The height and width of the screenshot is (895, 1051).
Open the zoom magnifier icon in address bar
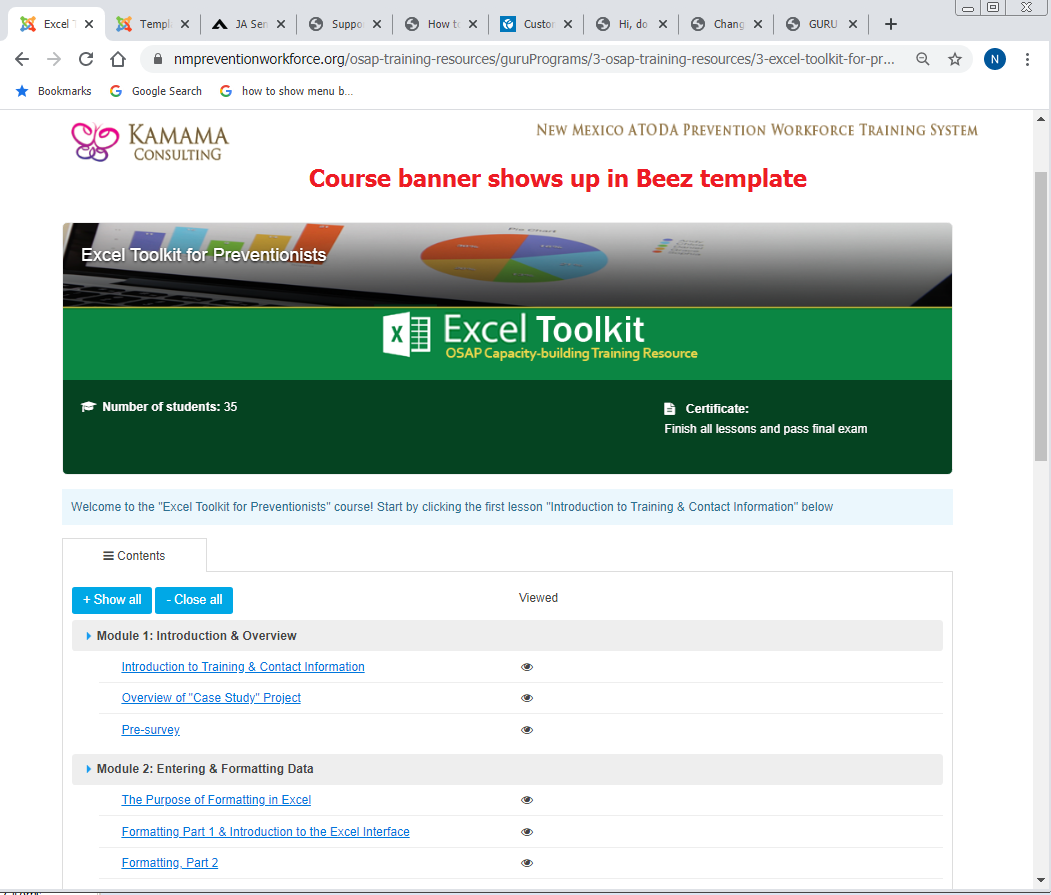coord(923,59)
